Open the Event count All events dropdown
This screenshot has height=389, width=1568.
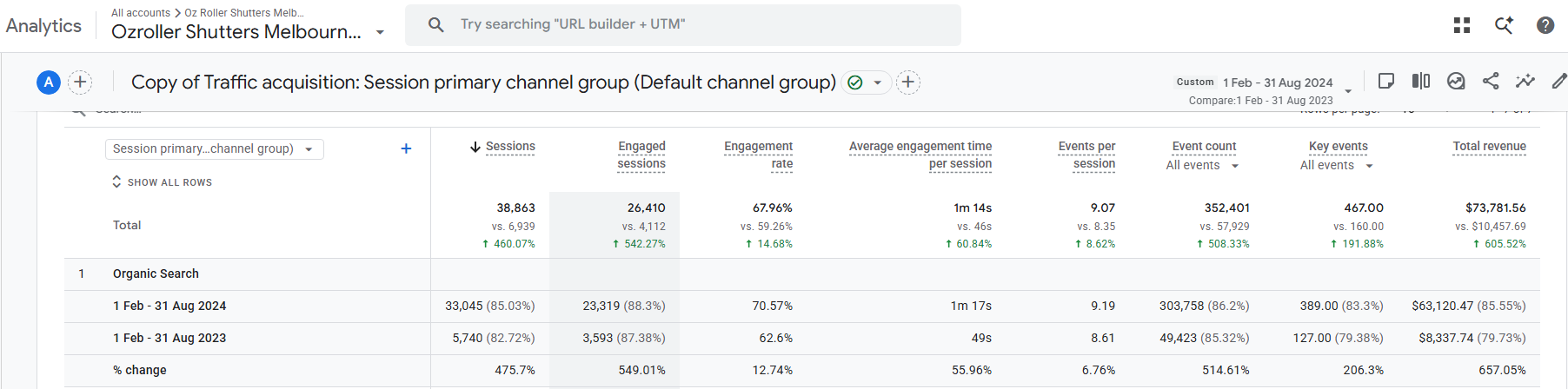pos(1203,165)
